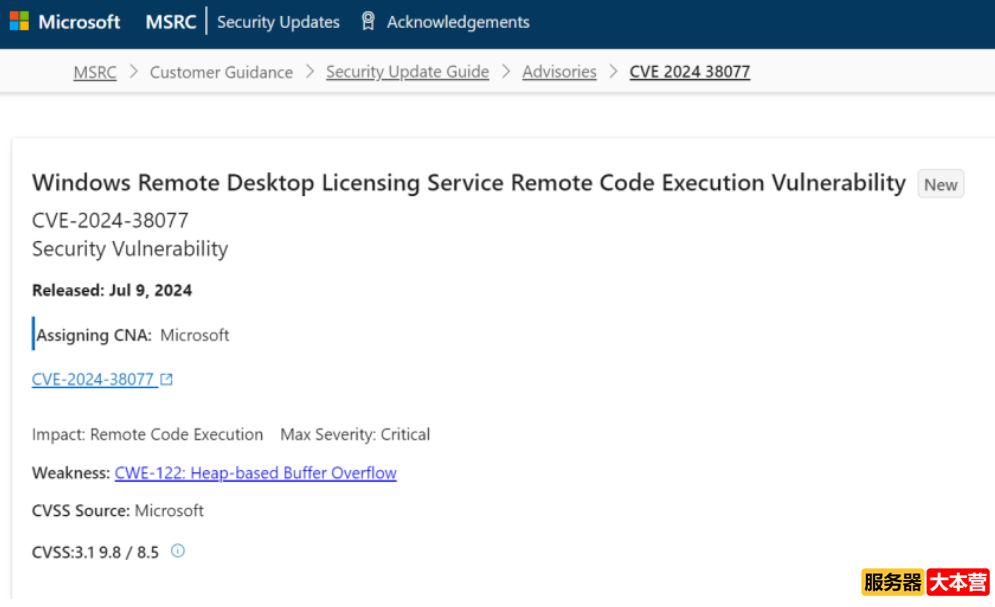Open the Security Update Guide breadcrumb
Screen dimensions: 995x607
pos(407,72)
